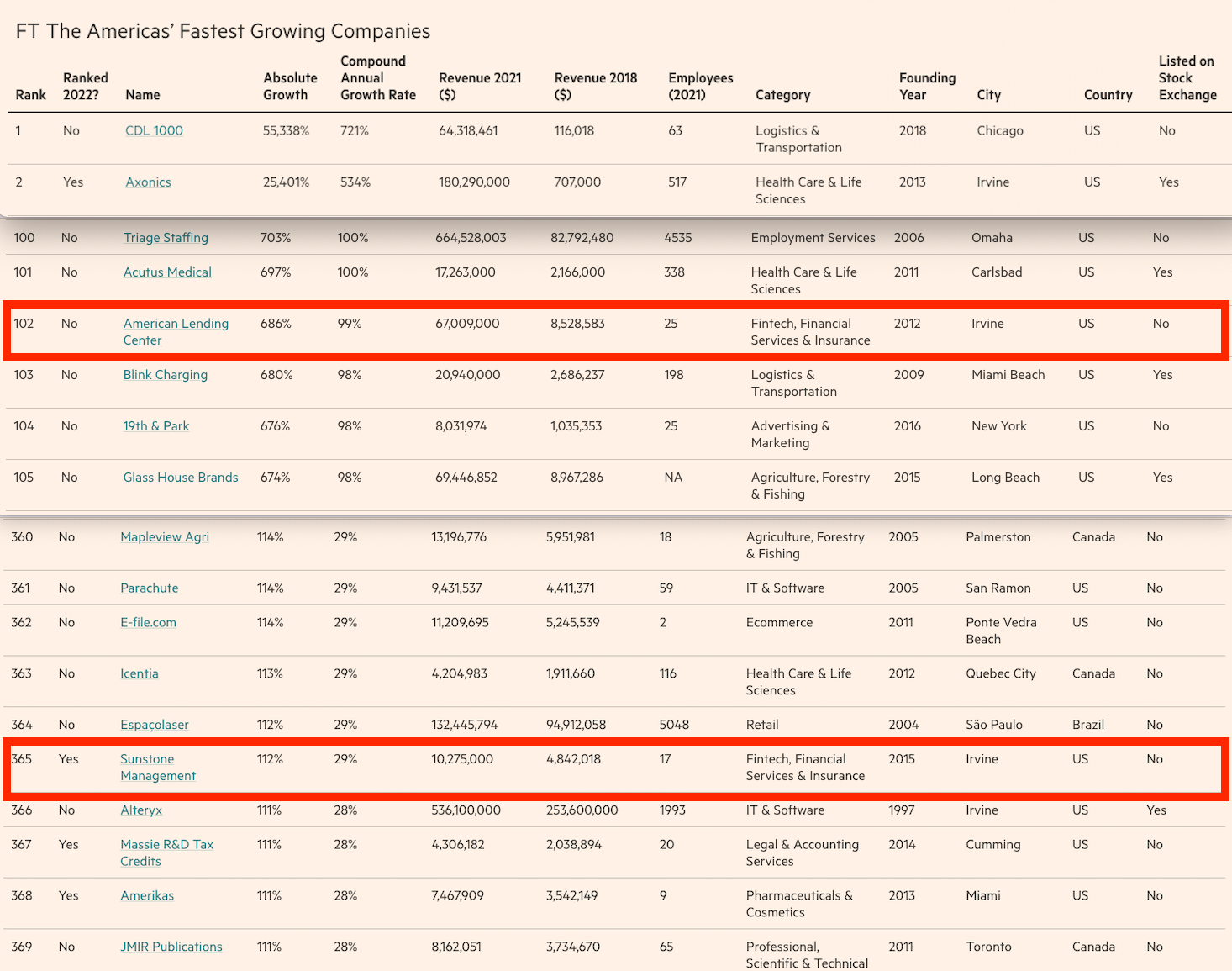Click the New York city cell
The height and width of the screenshot is (971, 1232).
pyautogui.click(x=999, y=426)
